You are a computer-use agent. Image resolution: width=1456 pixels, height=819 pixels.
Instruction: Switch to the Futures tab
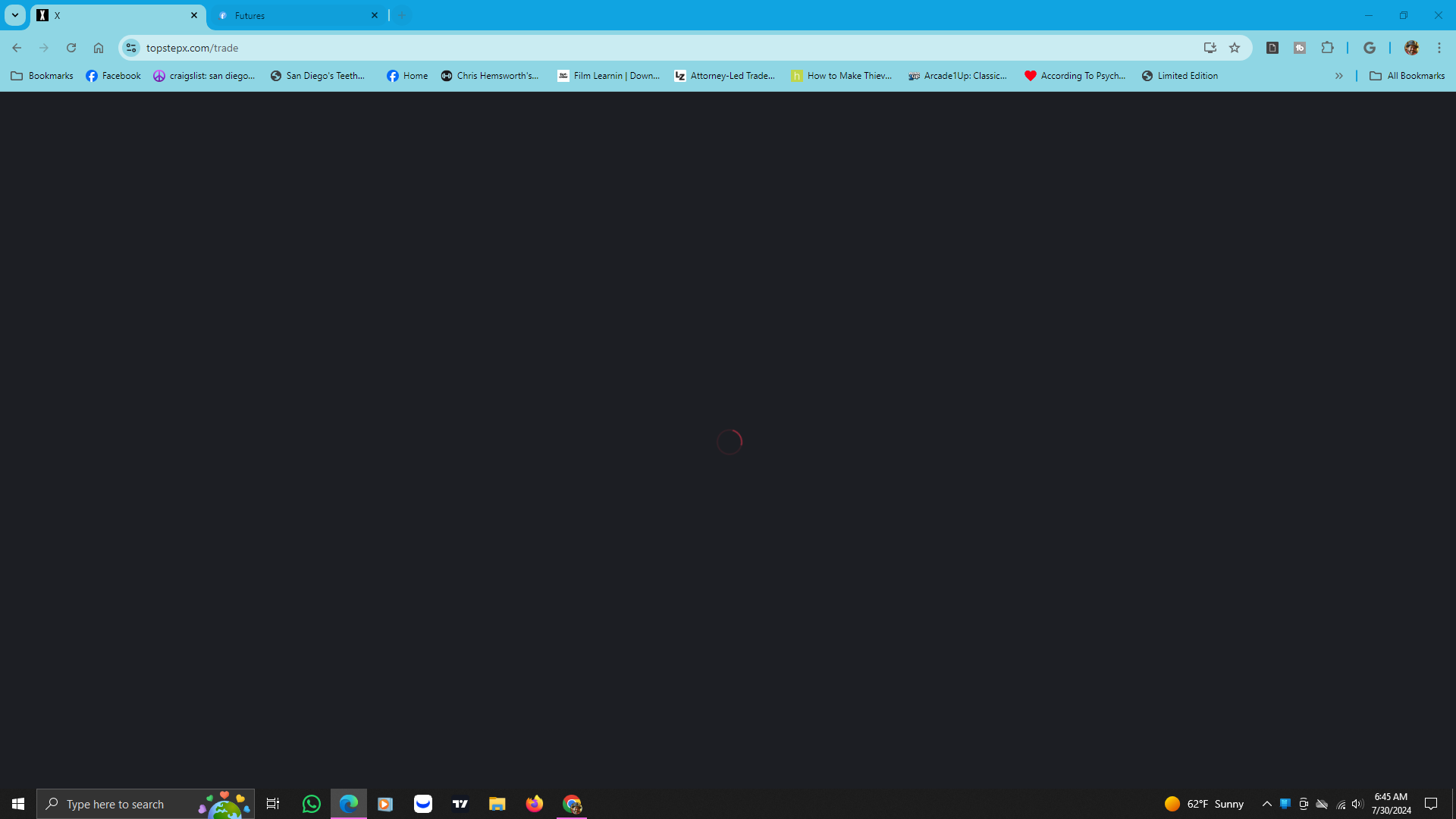[296, 15]
